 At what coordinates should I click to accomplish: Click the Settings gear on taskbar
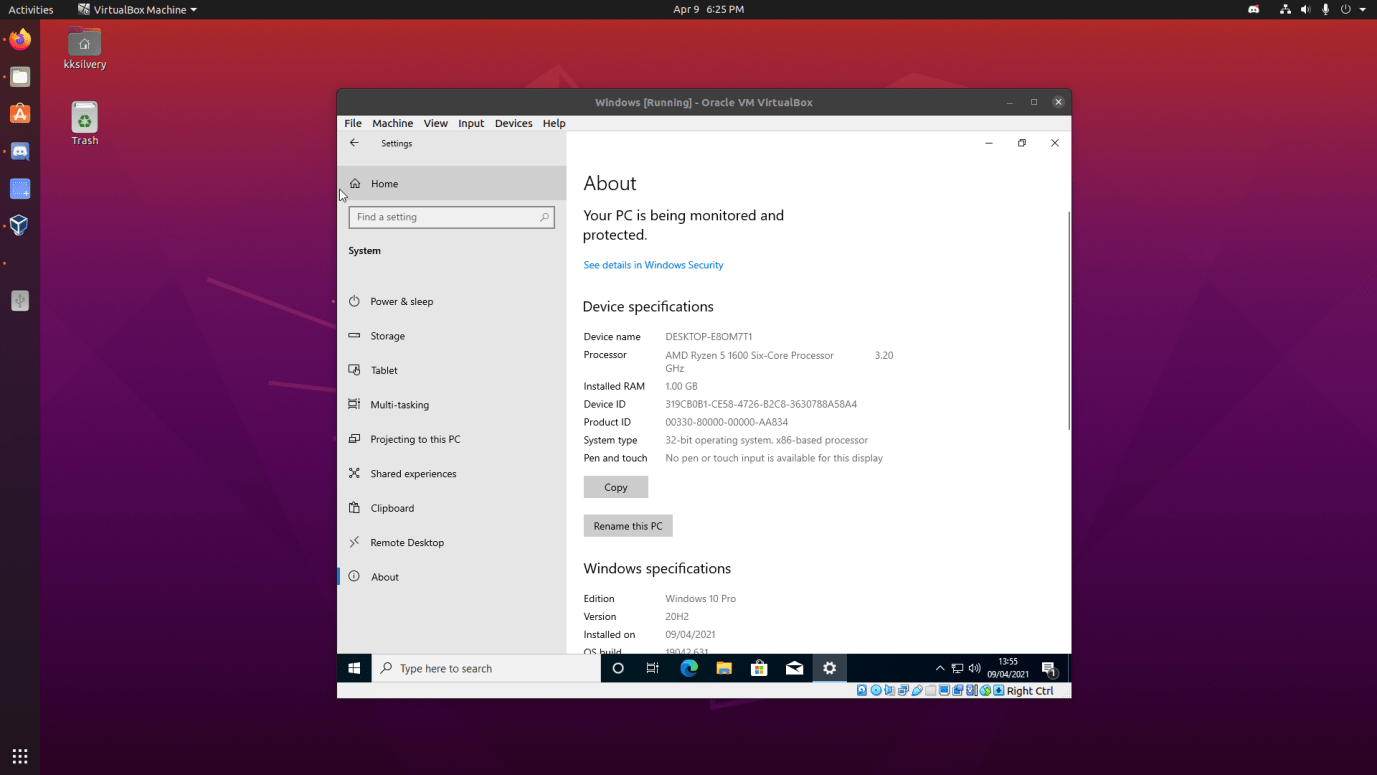829,668
